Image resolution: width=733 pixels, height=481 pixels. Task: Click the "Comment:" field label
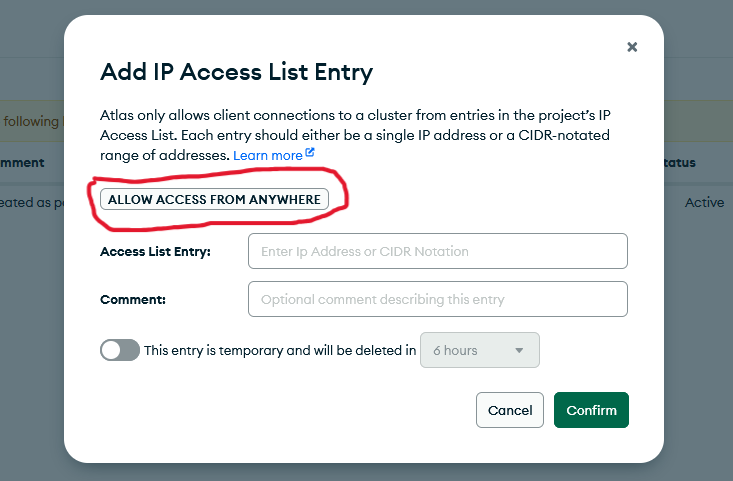pos(133,299)
